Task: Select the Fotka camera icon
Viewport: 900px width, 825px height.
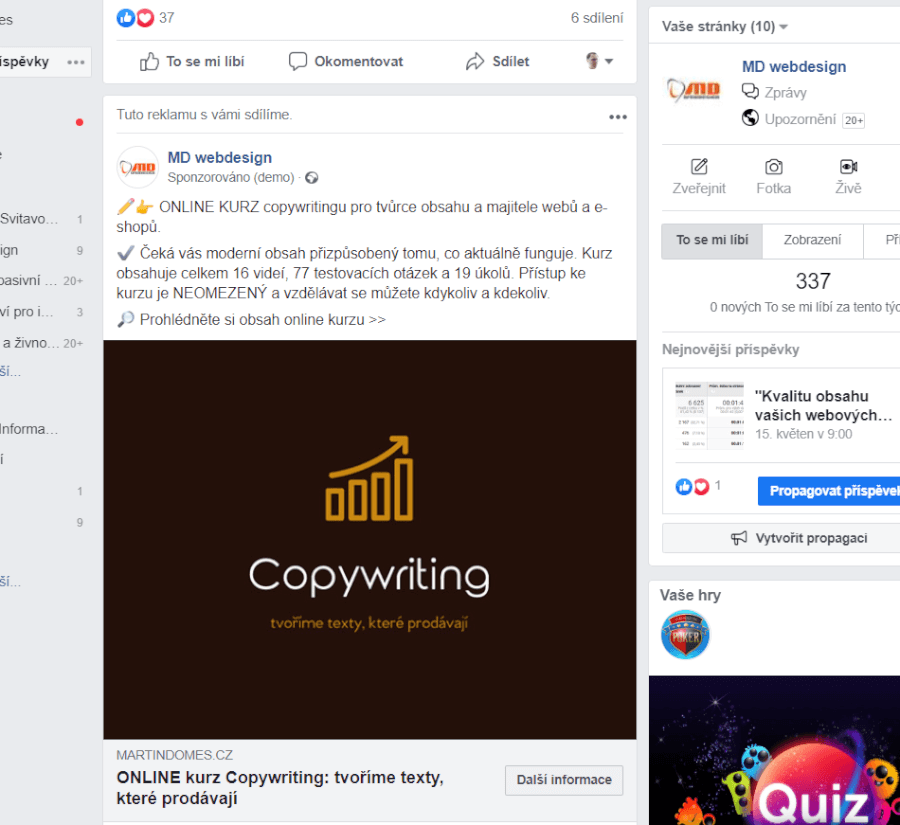Action: point(773,166)
